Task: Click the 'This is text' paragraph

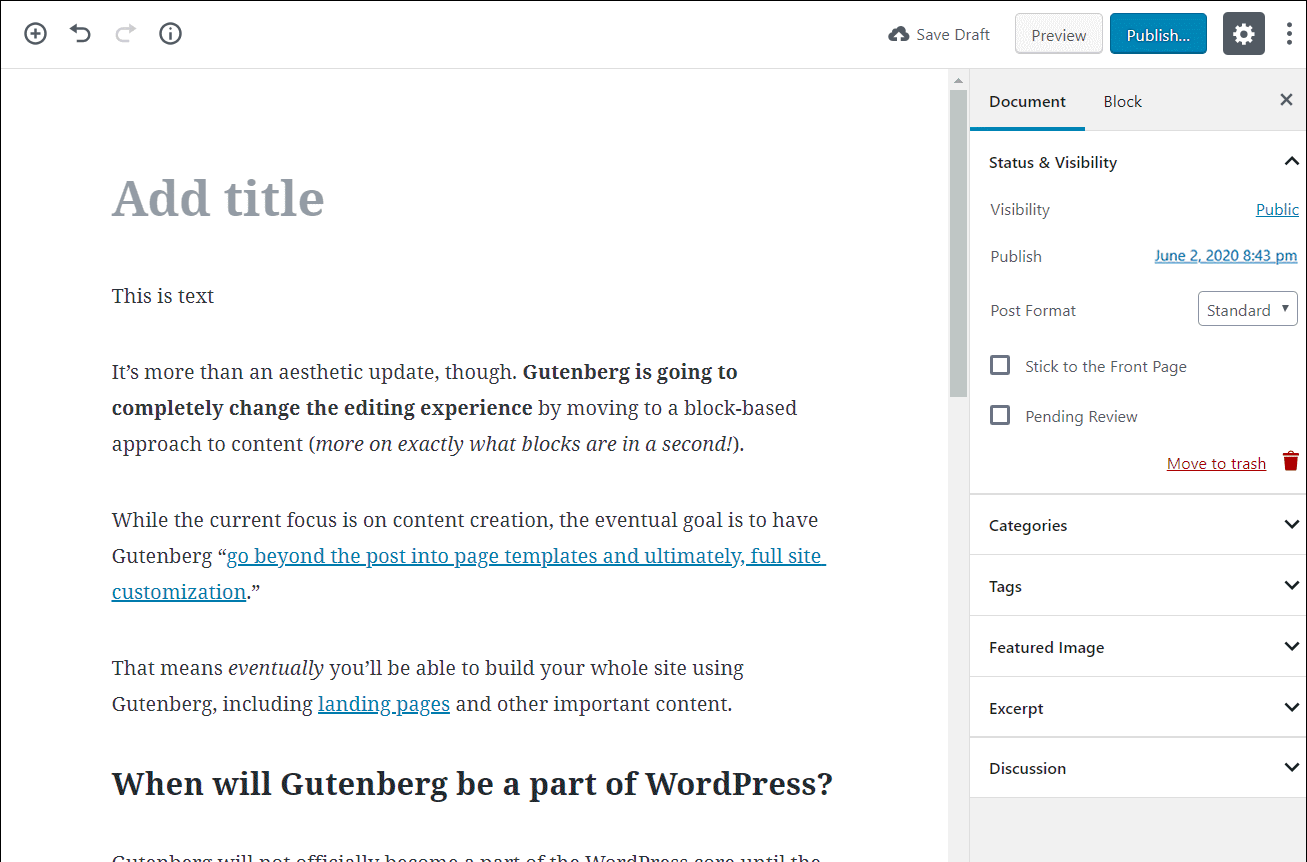Action: tap(163, 296)
